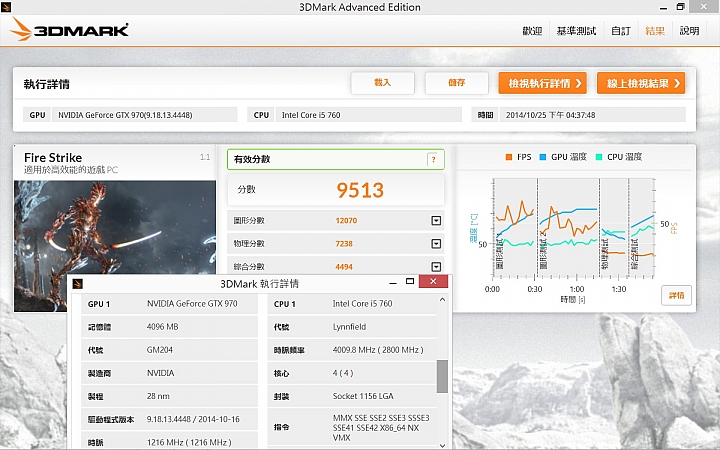This screenshot has height=450, width=720.
Task: Open the 歡迎 tab
Action: pos(532,31)
